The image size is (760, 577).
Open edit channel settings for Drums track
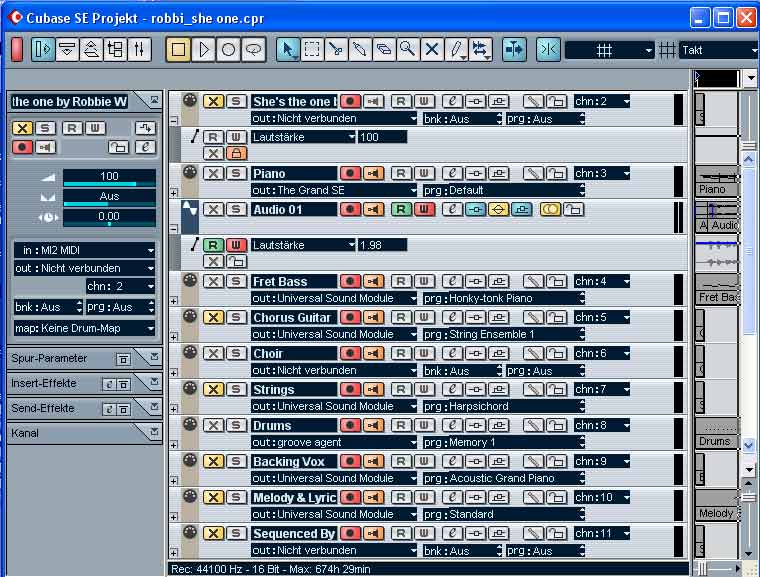pos(452,425)
